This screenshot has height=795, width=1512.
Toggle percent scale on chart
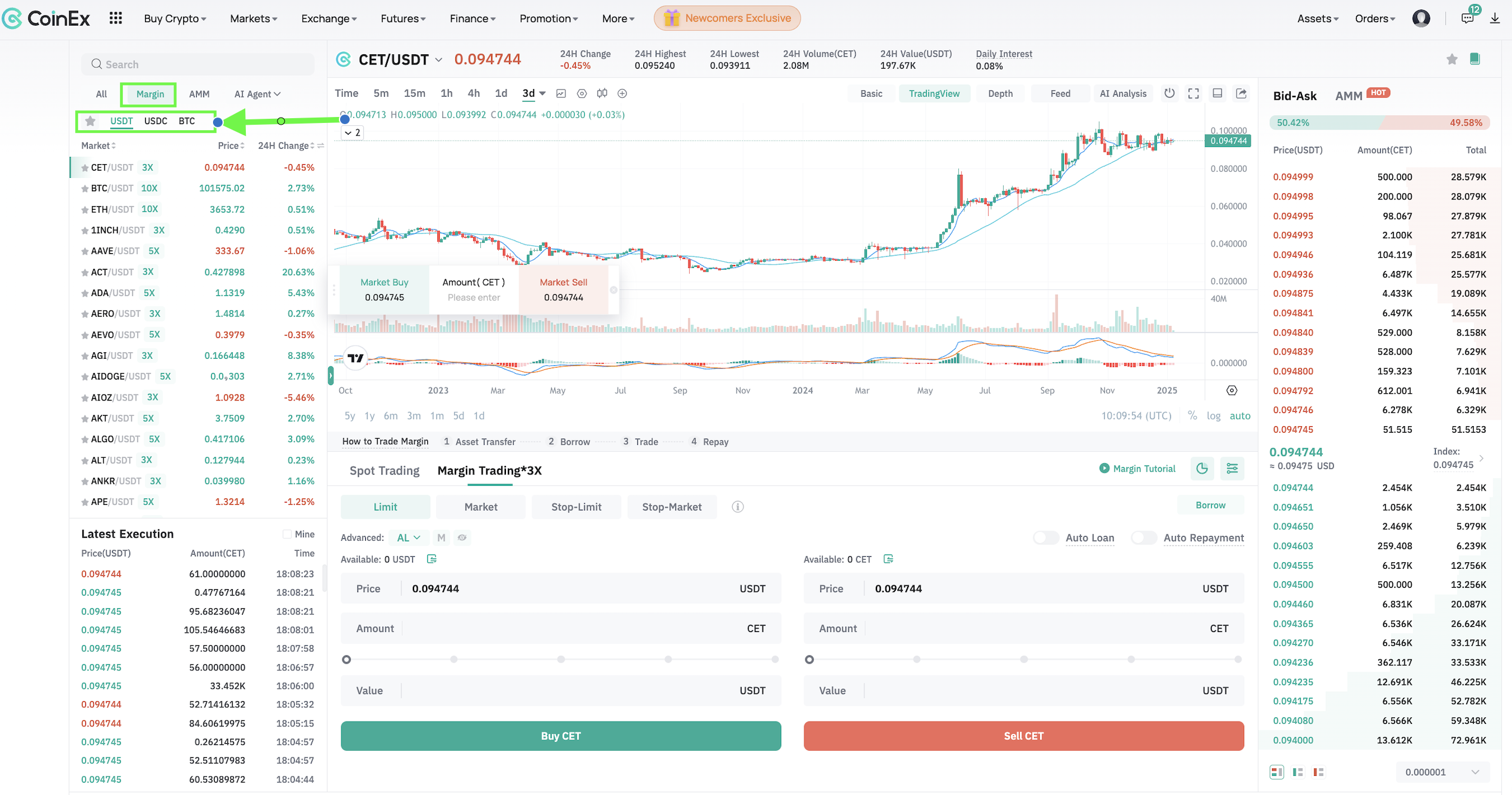(x=1192, y=416)
